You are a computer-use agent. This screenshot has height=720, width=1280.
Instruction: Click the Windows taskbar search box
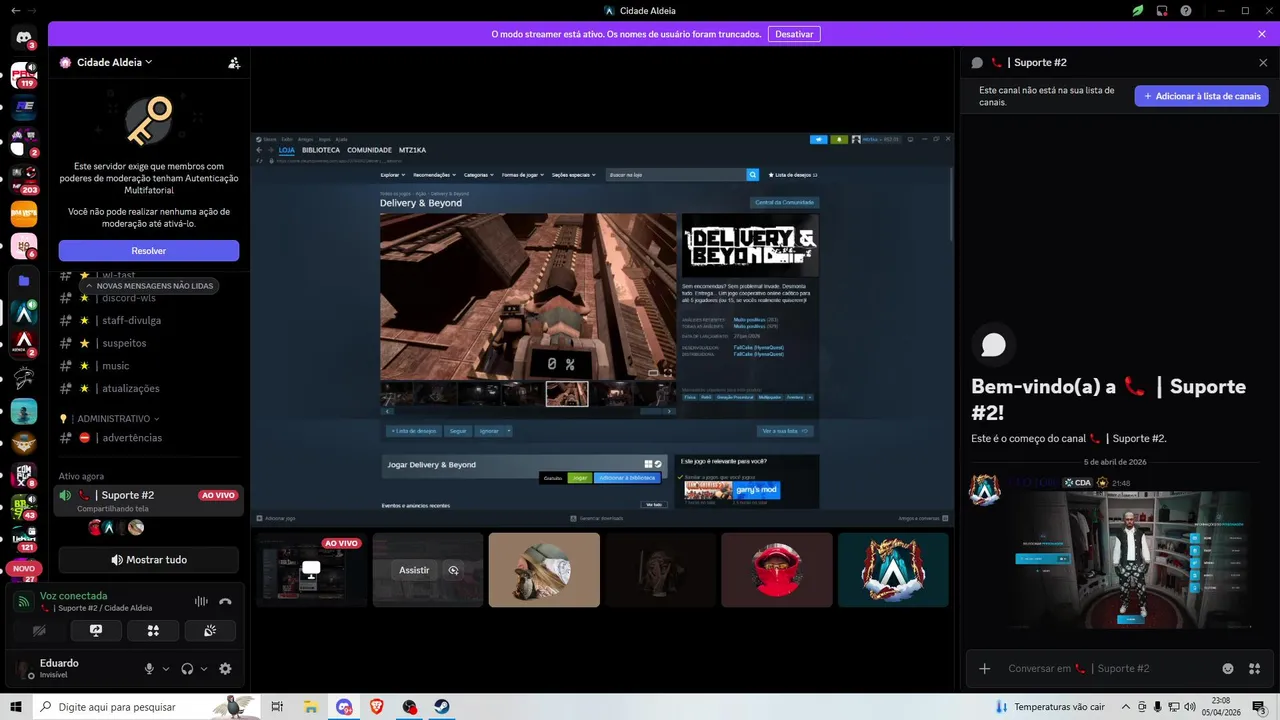148,707
